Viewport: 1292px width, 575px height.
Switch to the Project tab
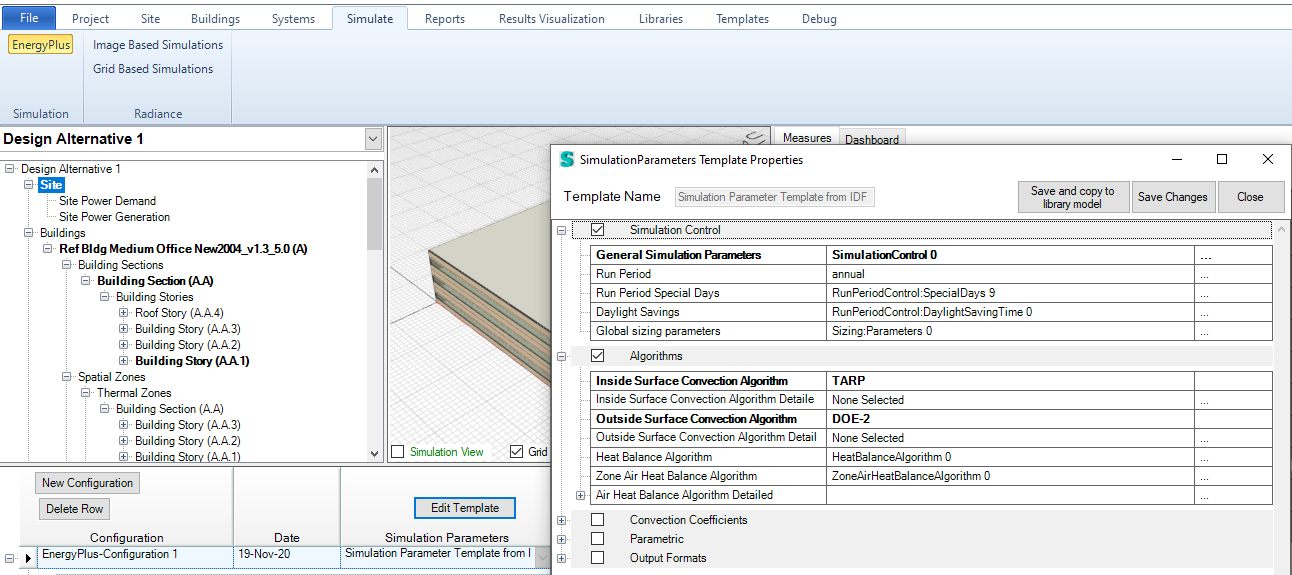click(89, 18)
